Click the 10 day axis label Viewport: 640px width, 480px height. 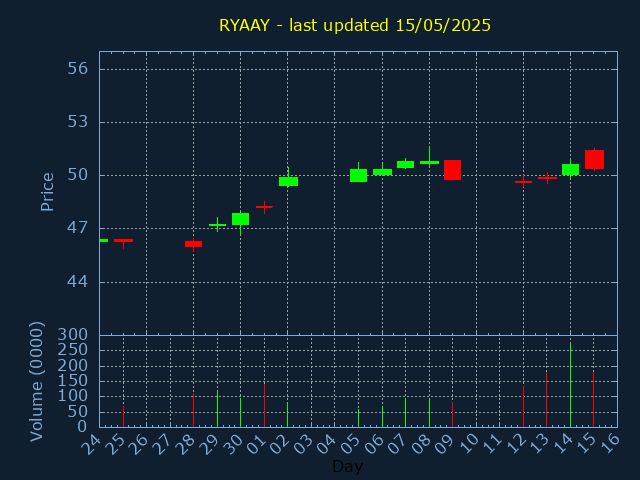pos(468,444)
